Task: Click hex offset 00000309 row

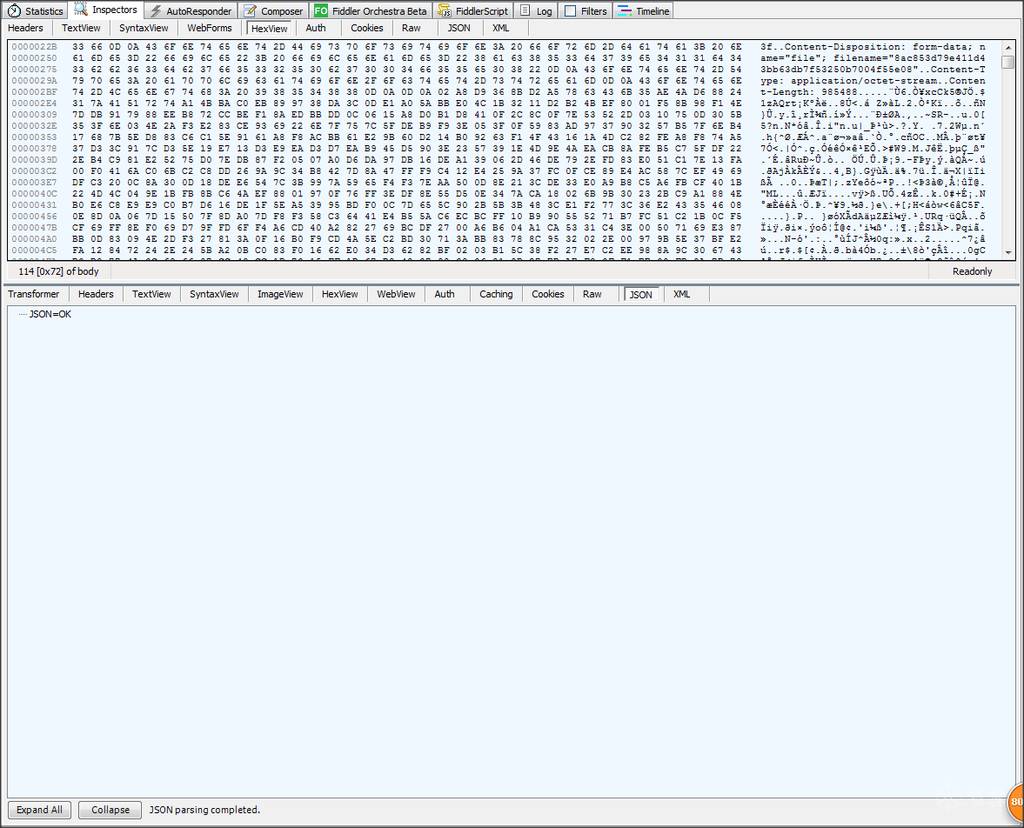Action: coord(34,115)
